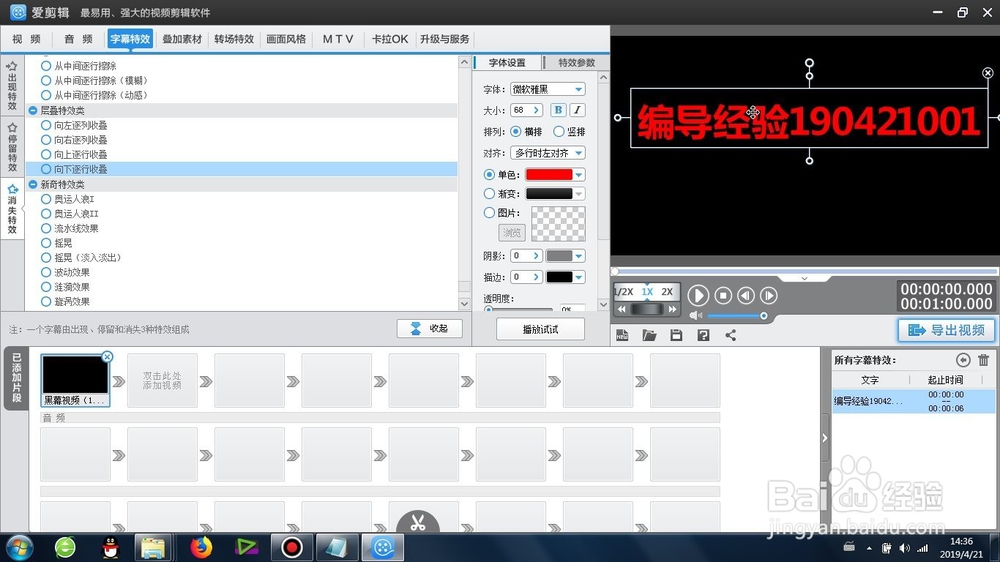Toggle italic text formatting
The height and width of the screenshot is (562, 1000).
[577, 110]
